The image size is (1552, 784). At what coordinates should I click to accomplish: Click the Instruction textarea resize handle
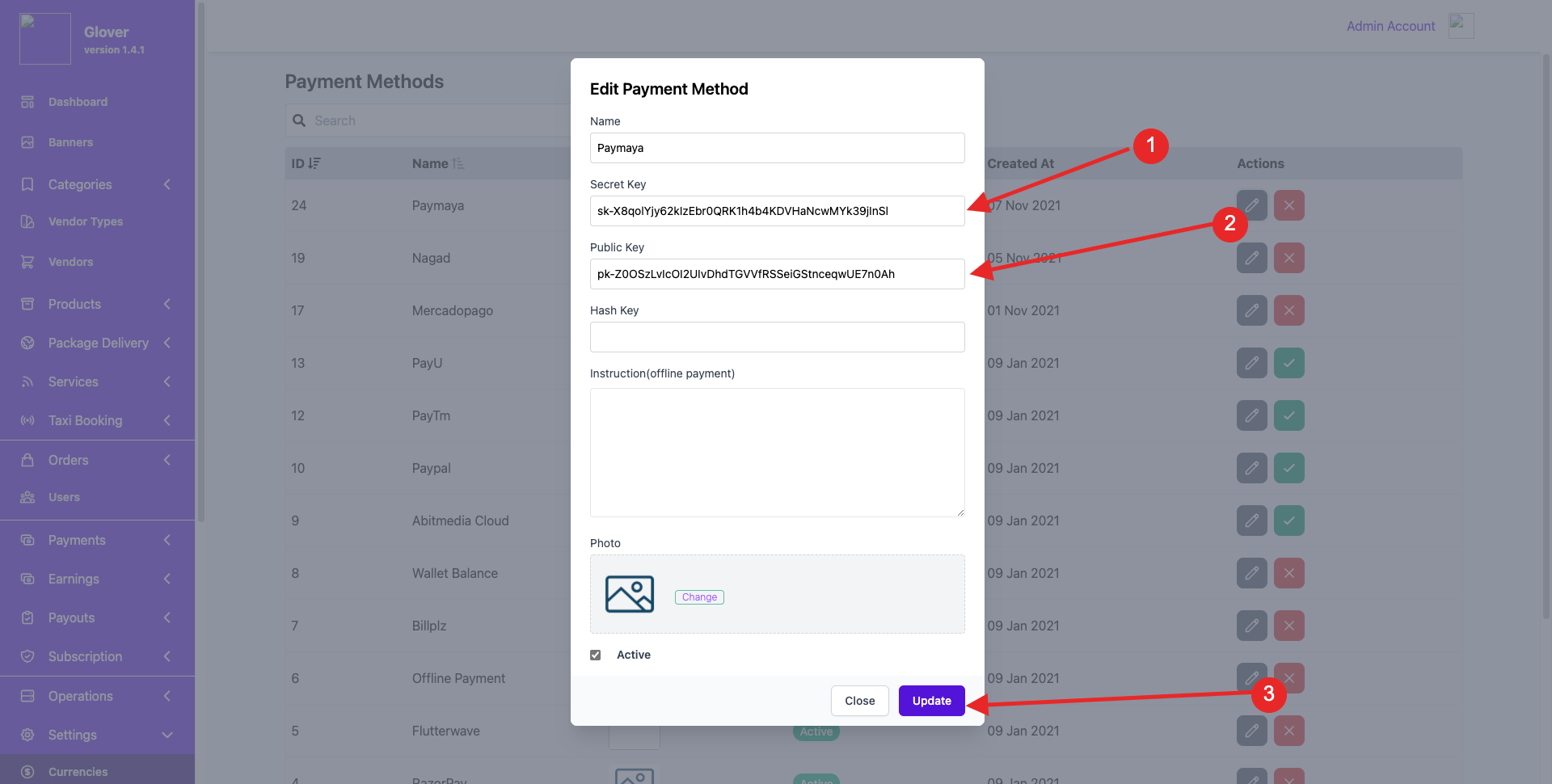(x=960, y=512)
